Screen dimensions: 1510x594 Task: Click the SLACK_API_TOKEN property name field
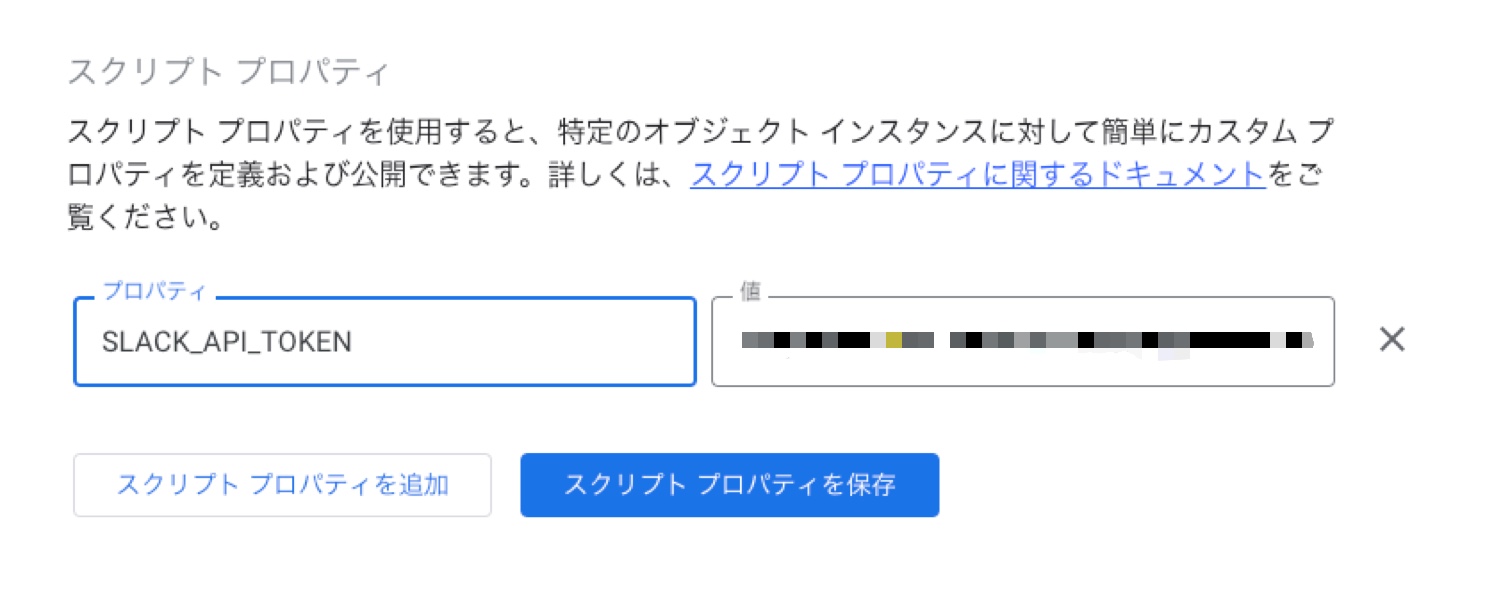tap(384, 341)
